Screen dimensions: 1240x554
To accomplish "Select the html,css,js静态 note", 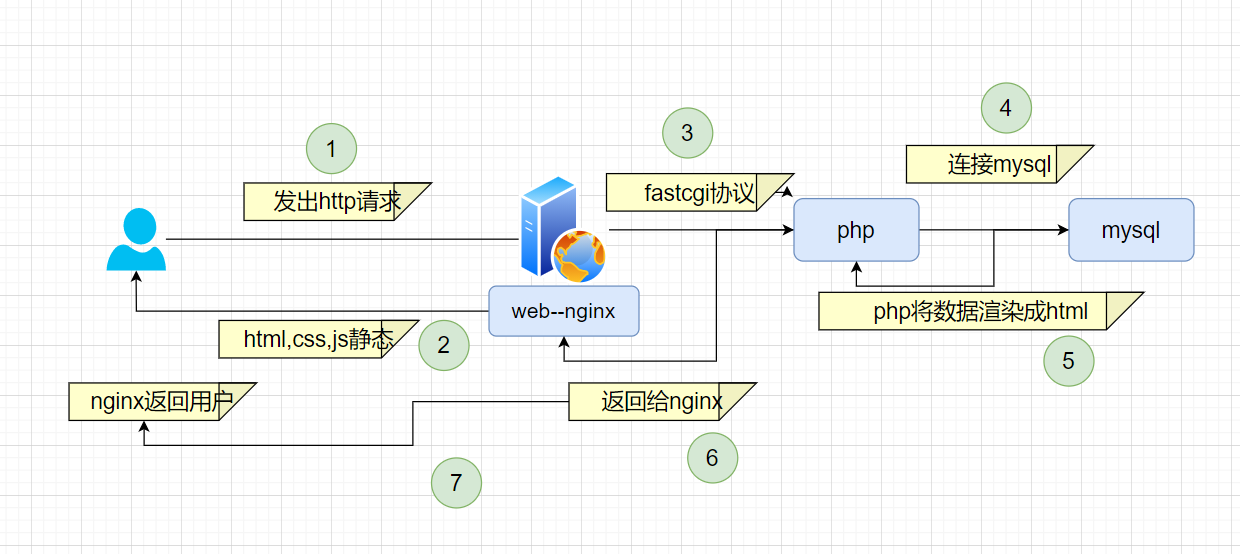I will (x=316, y=339).
